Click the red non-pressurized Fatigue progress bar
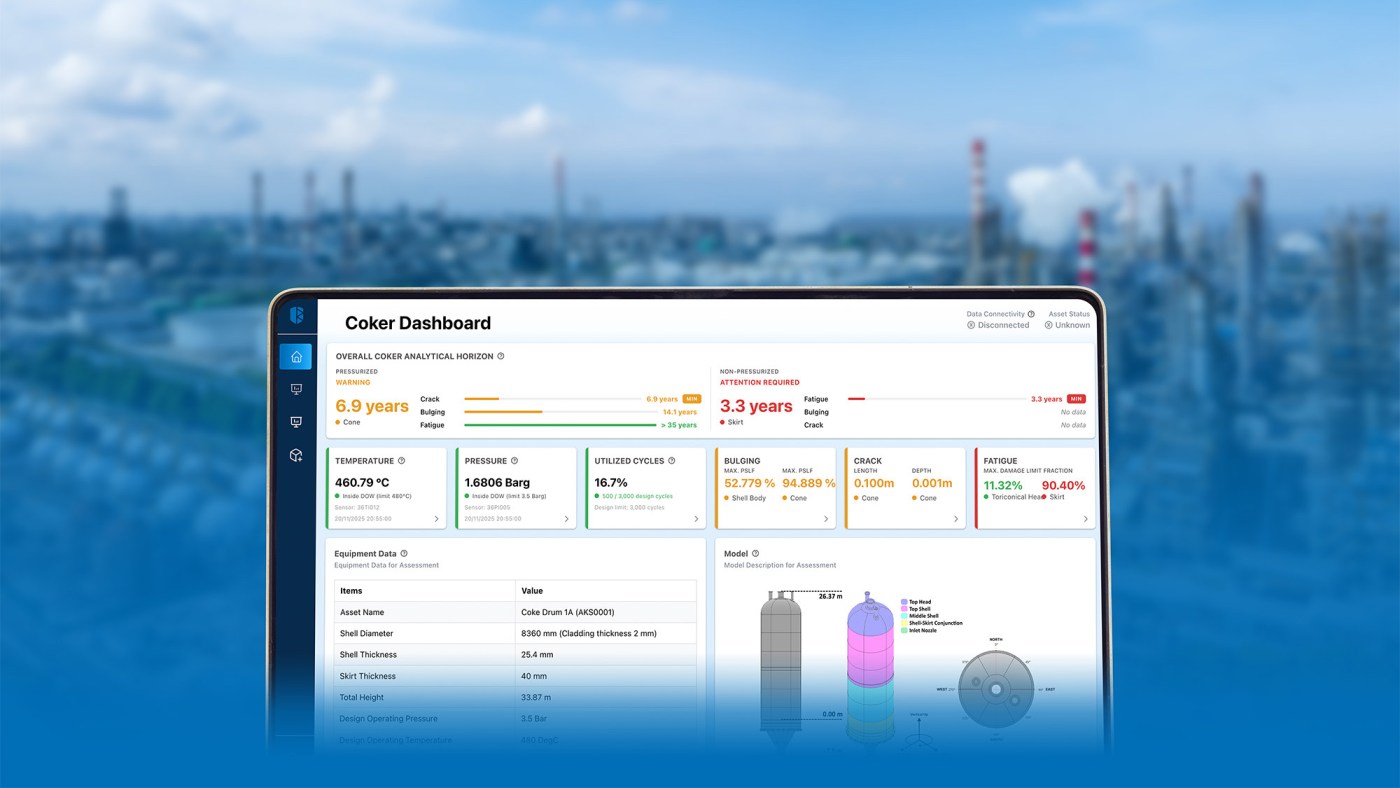 937,399
